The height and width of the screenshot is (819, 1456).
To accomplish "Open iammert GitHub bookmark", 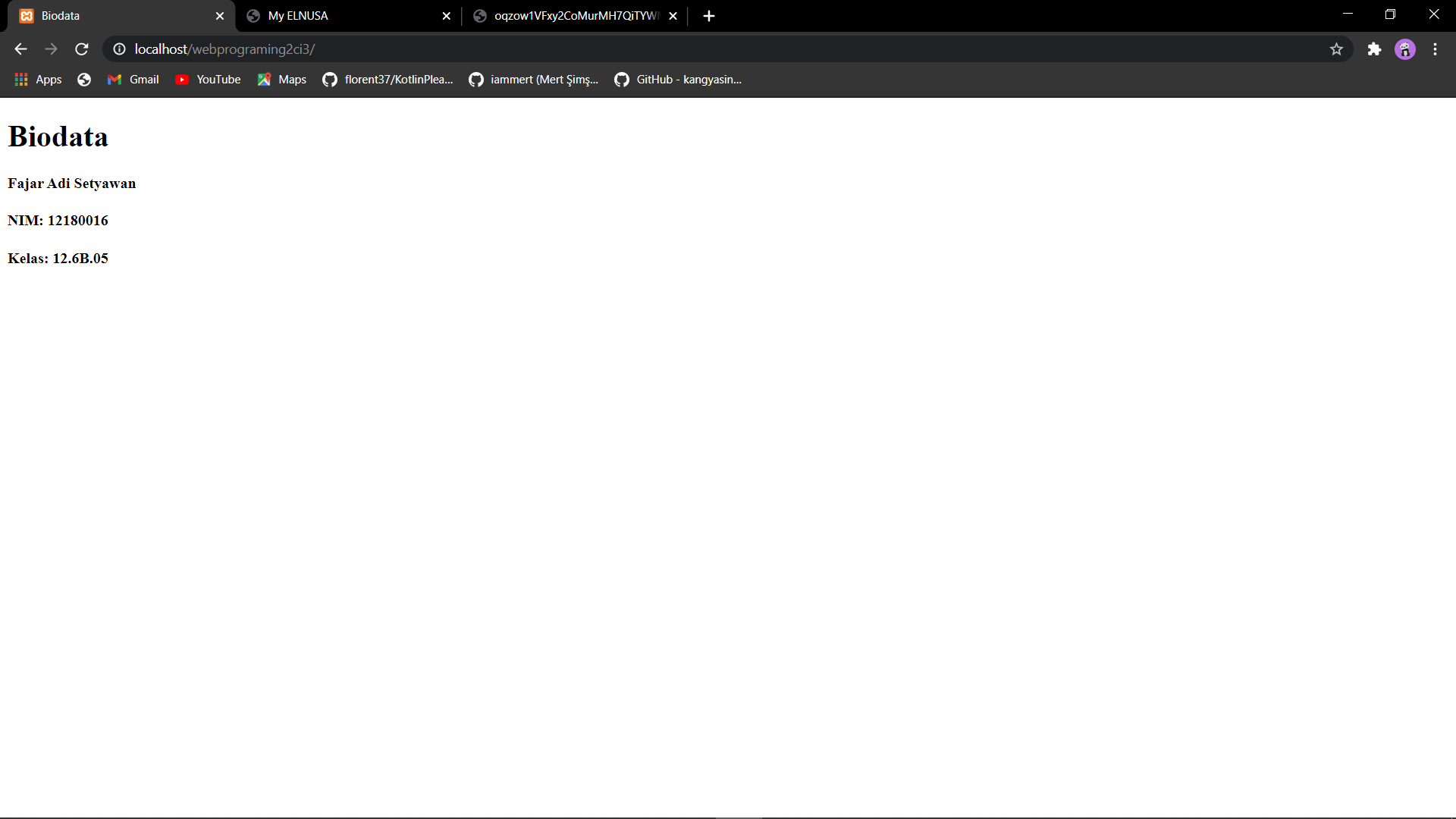I will (x=533, y=80).
